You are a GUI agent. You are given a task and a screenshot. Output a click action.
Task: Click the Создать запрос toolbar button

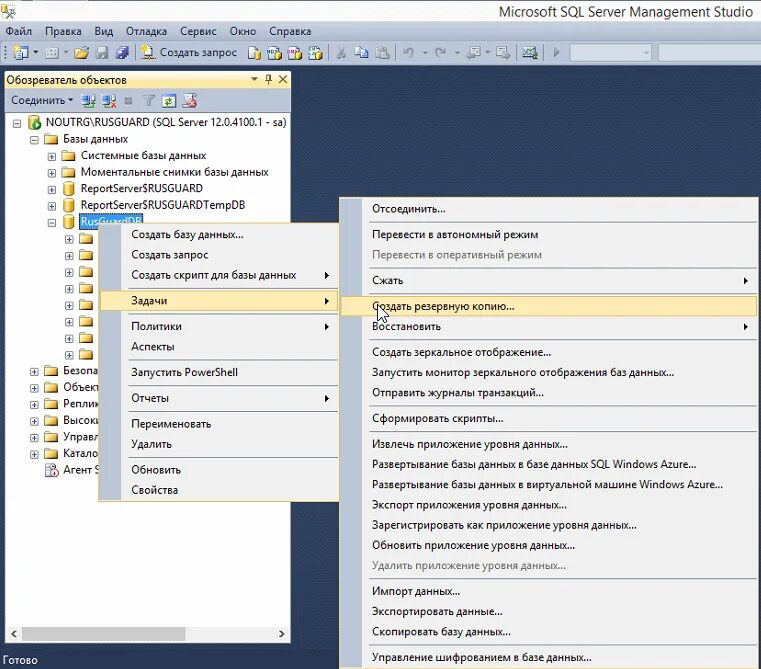(189, 52)
